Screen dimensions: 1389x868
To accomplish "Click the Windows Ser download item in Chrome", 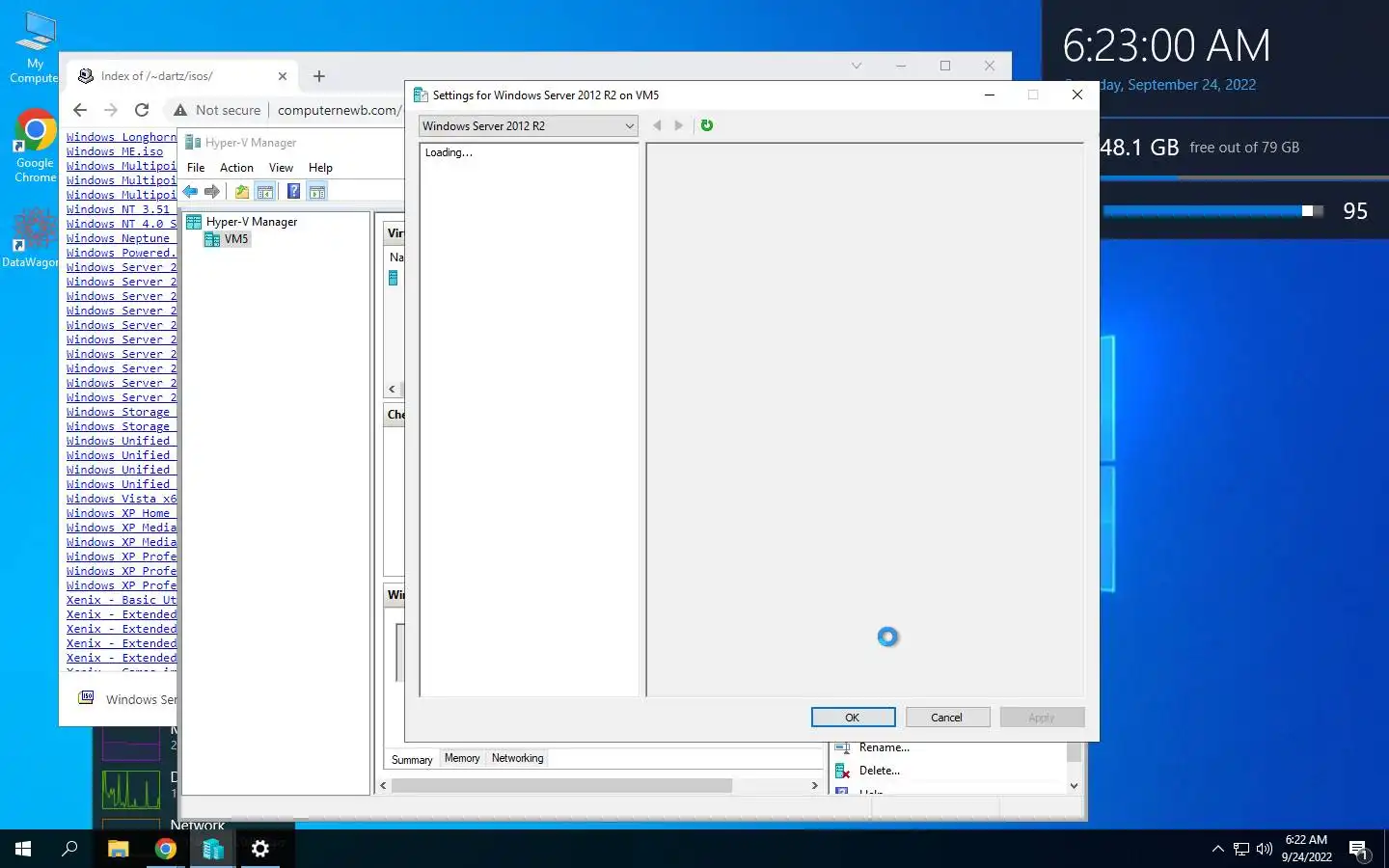I will (126, 699).
